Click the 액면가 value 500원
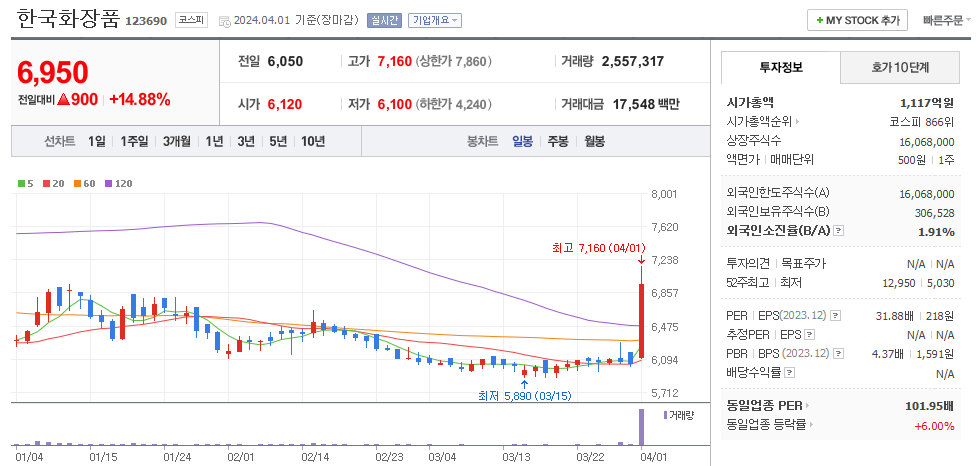 click(911, 160)
